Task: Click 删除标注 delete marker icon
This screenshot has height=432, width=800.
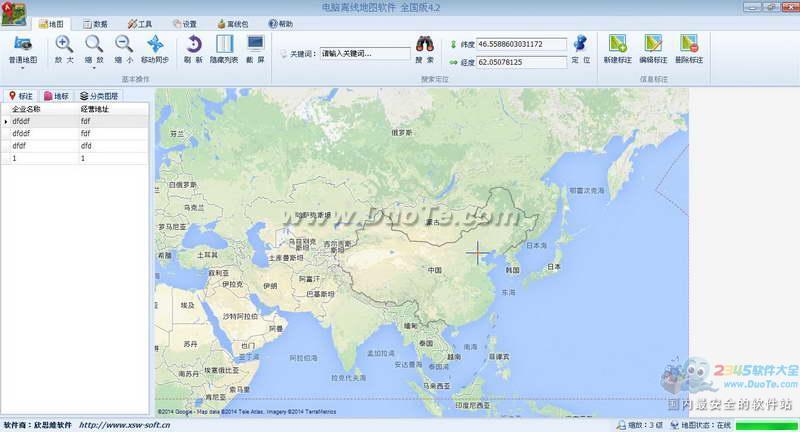Action: [x=688, y=44]
